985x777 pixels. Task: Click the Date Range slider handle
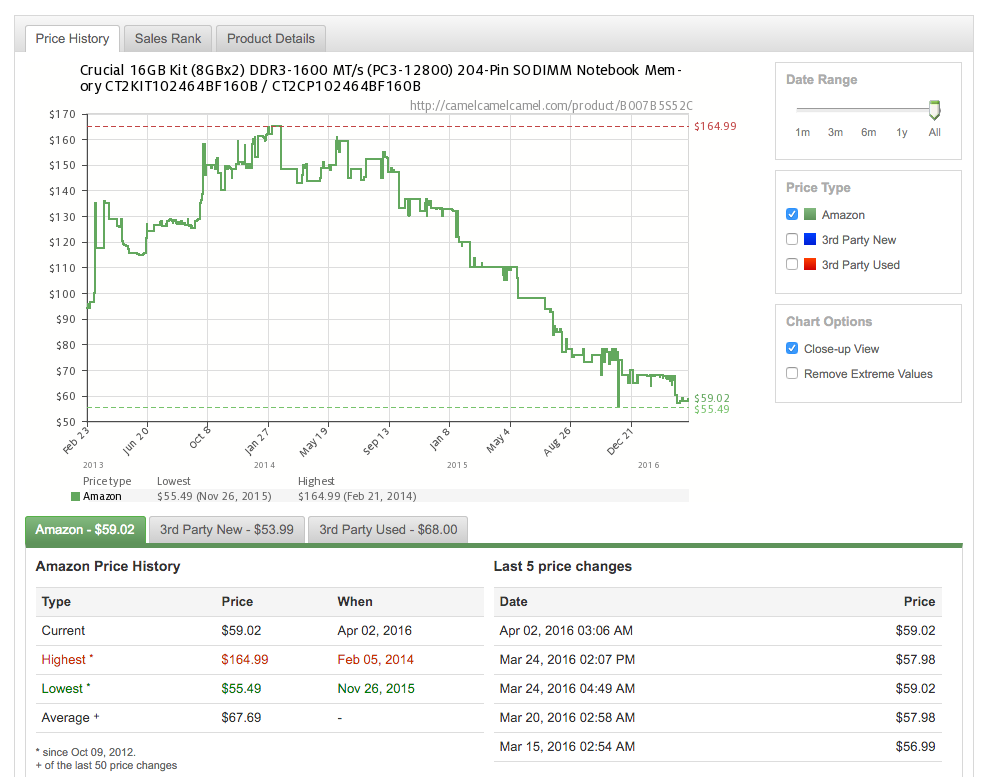pyautogui.click(x=935, y=110)
